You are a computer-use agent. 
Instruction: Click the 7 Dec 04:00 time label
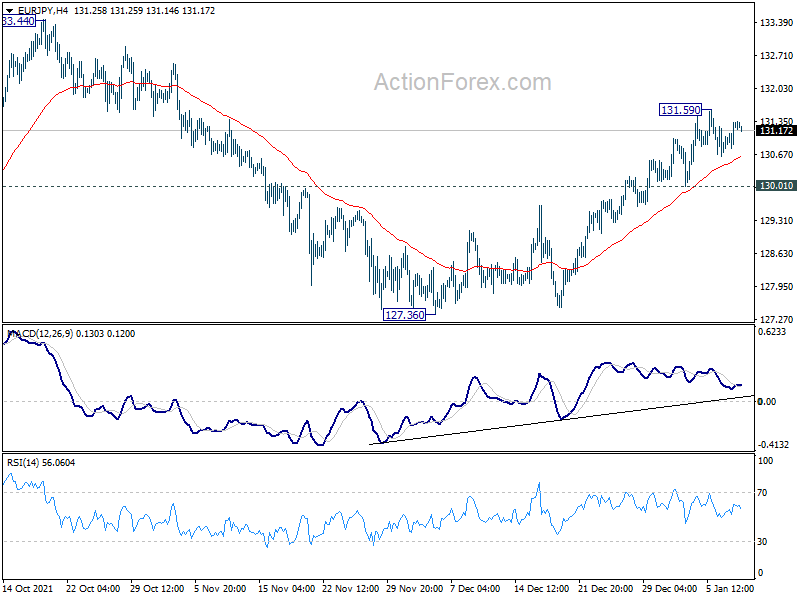(476, 588)
